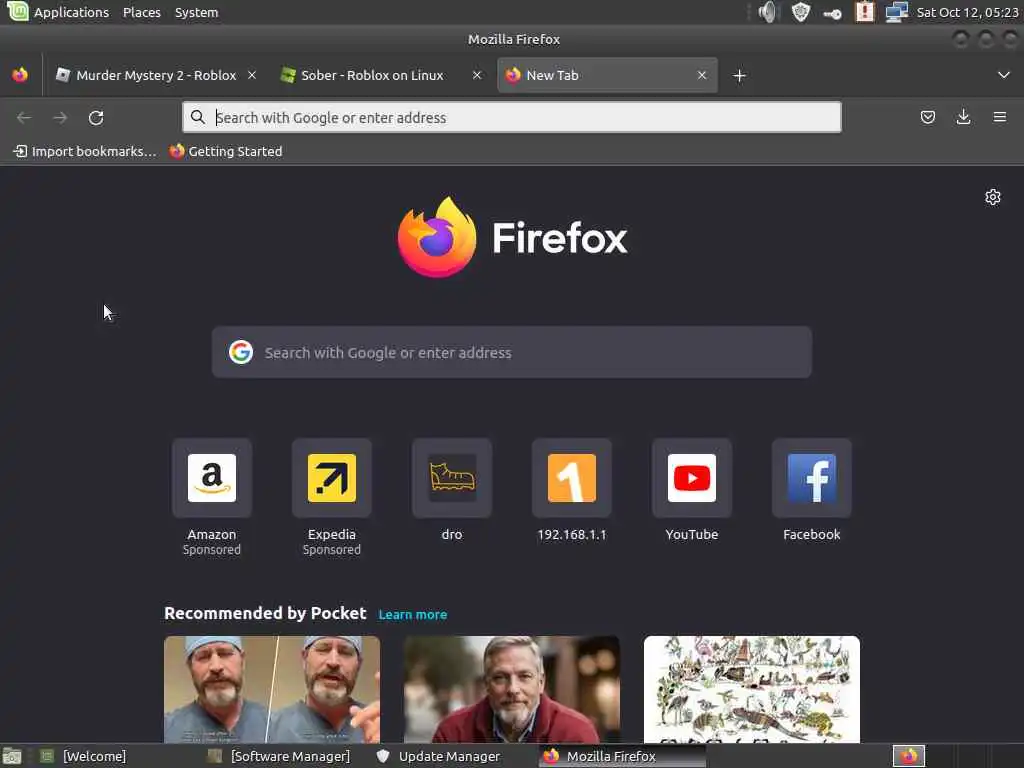
Task: Open the Applications menu
Action: [71, 12]
